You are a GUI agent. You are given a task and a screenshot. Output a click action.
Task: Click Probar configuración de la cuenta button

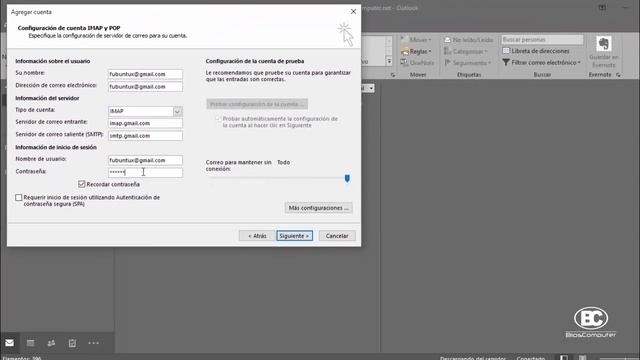point(257,104)
